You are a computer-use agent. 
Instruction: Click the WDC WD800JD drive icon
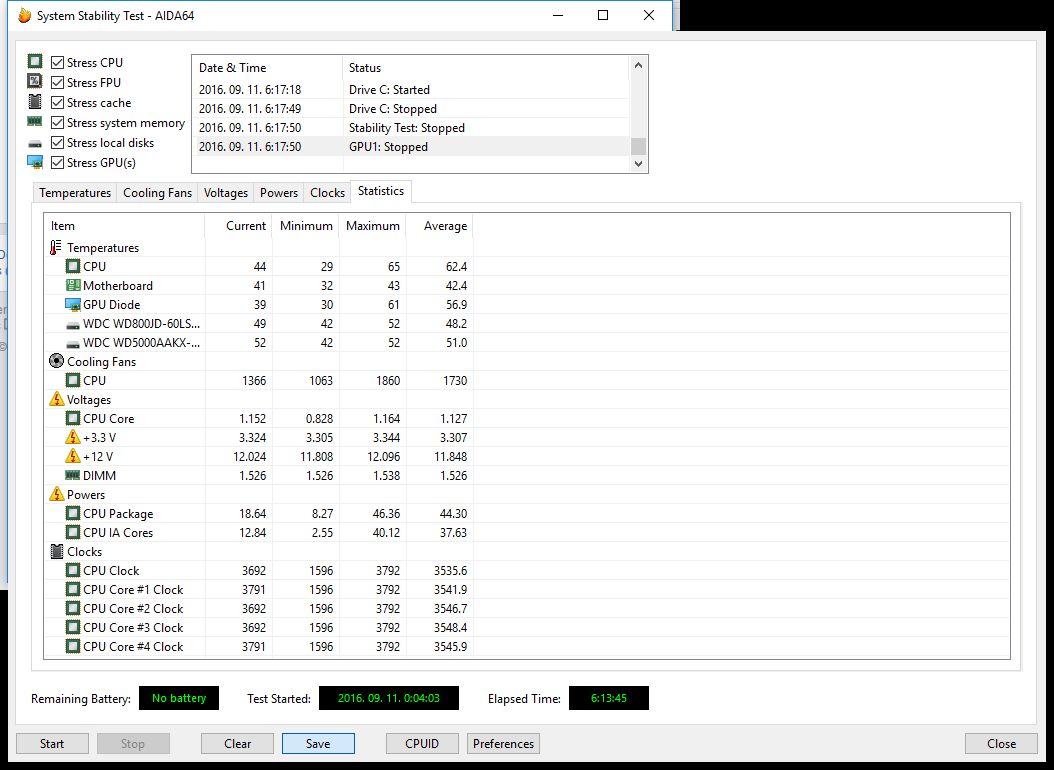tap(73, 325)
